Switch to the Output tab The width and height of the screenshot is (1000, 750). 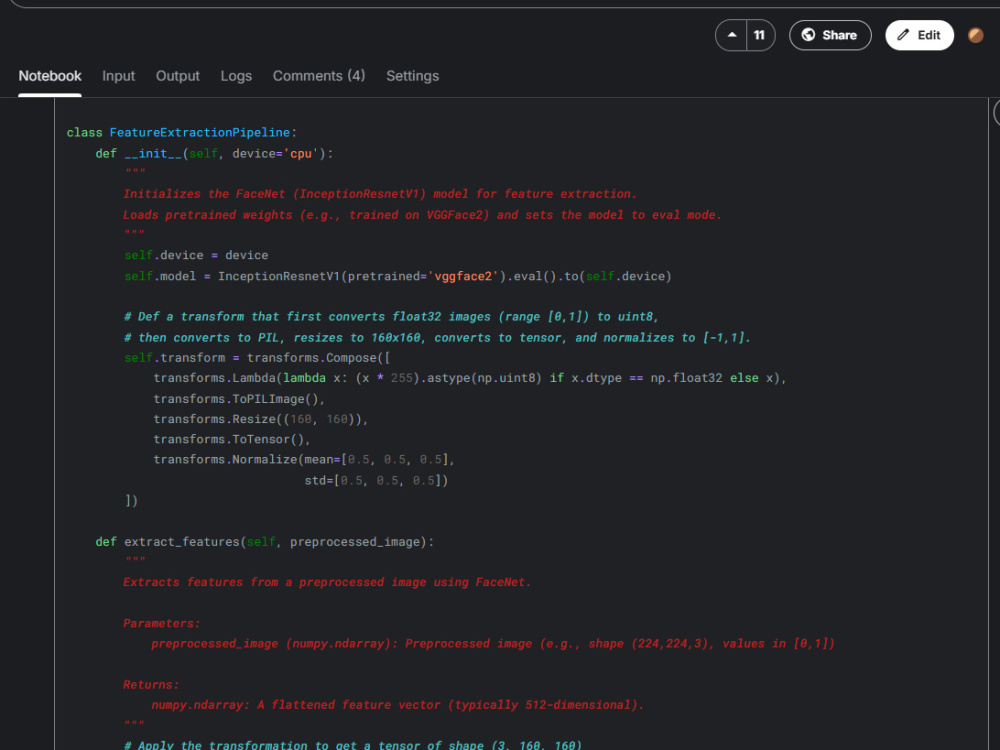point(177,76)
